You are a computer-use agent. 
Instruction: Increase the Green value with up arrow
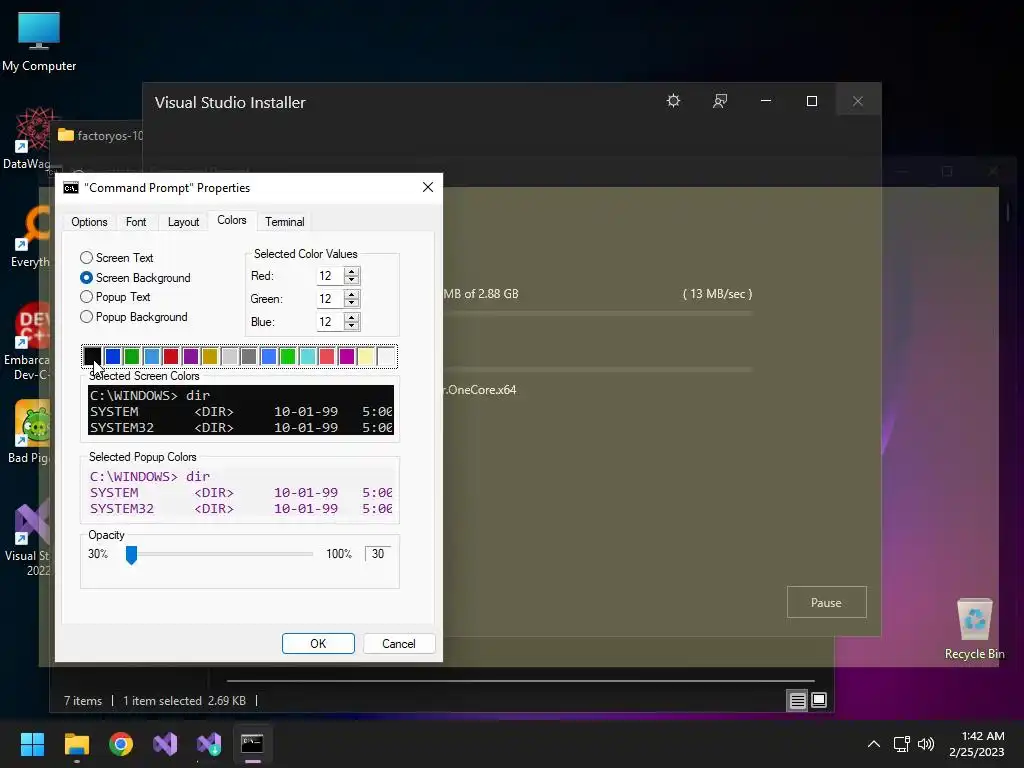point(351,295)
